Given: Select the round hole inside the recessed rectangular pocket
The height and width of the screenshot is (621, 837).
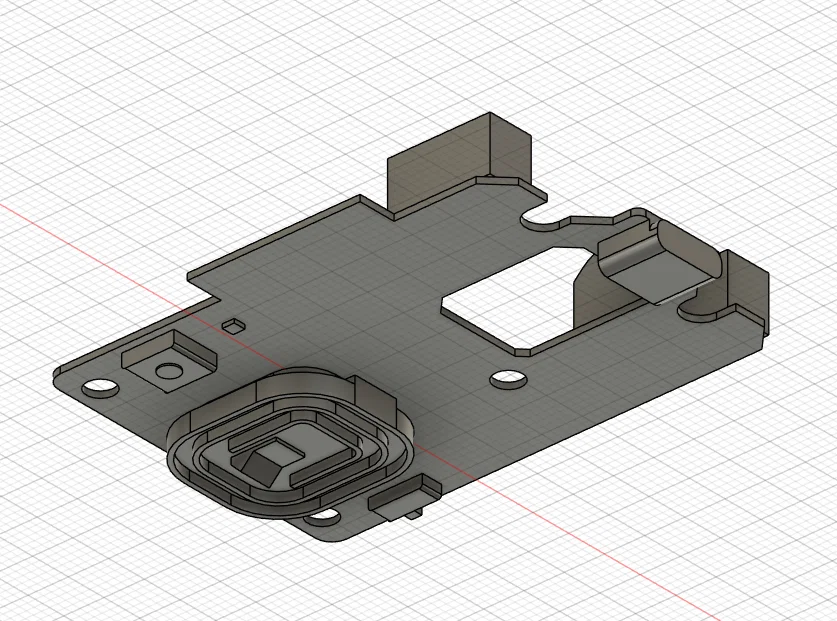Looking at the screenshot, I should (168, 371).
